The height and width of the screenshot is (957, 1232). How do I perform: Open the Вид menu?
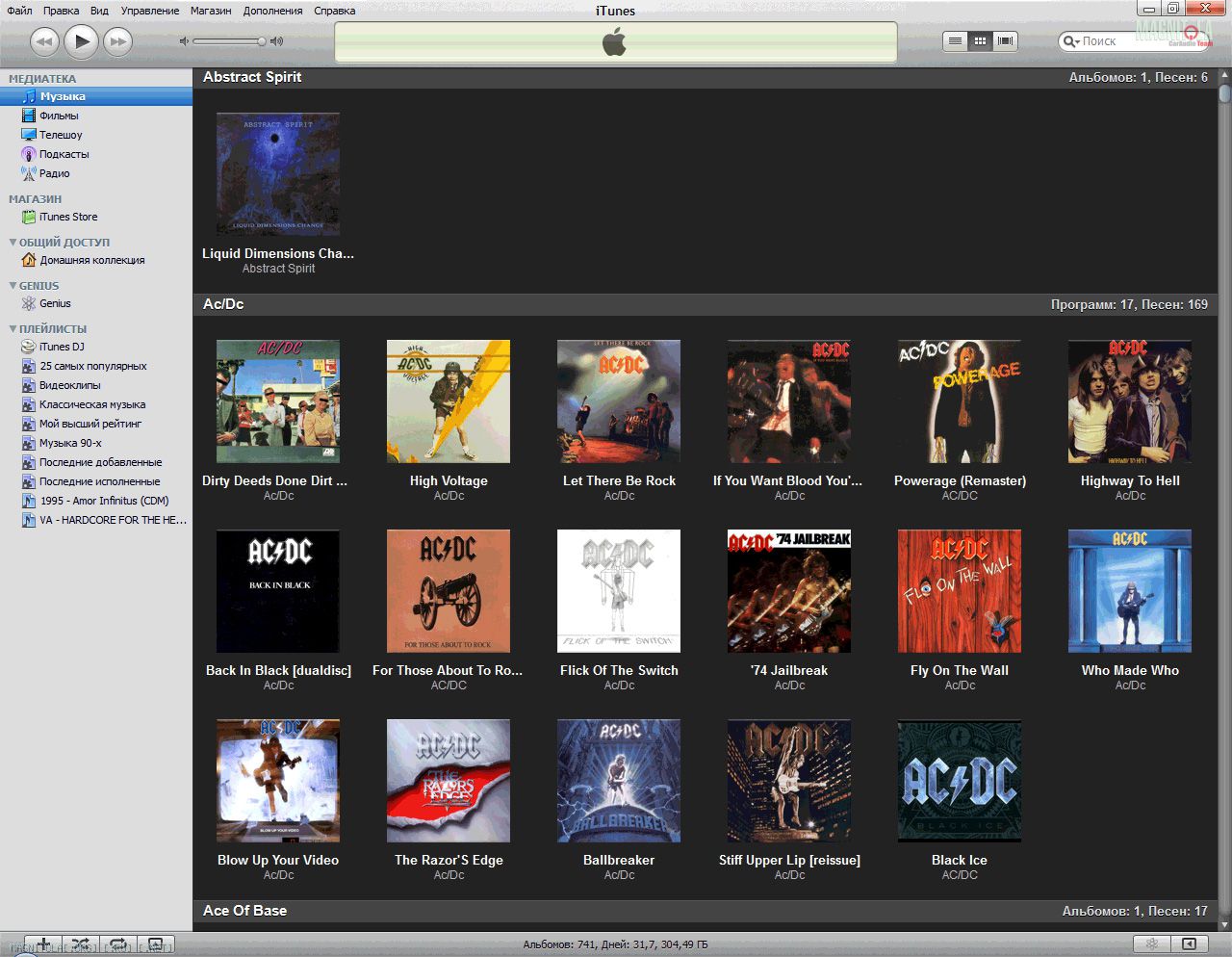[x=99, y=11]
